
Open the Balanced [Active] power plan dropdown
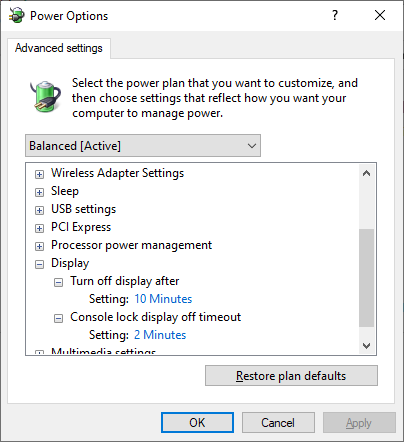click(143, 146)
